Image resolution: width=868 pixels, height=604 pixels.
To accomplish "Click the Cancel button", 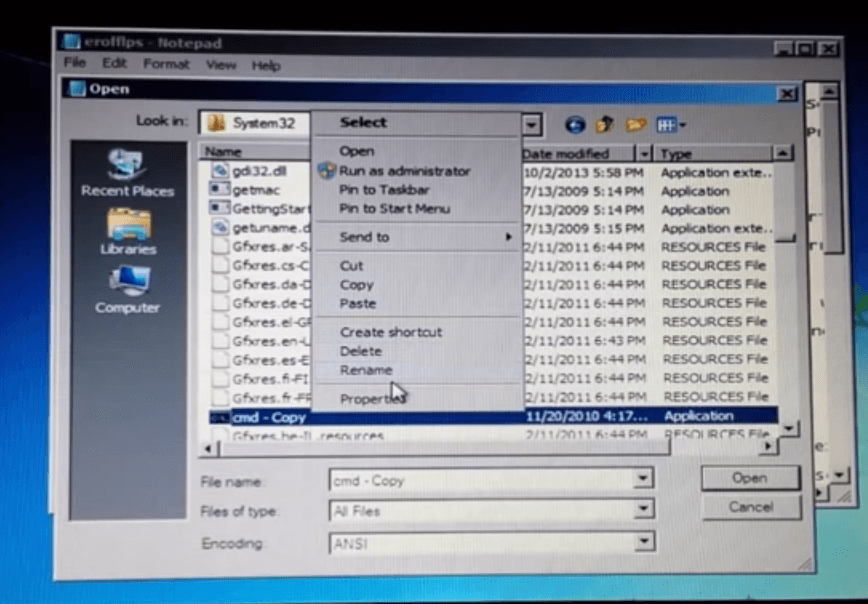I will click(x=751, y=507).
